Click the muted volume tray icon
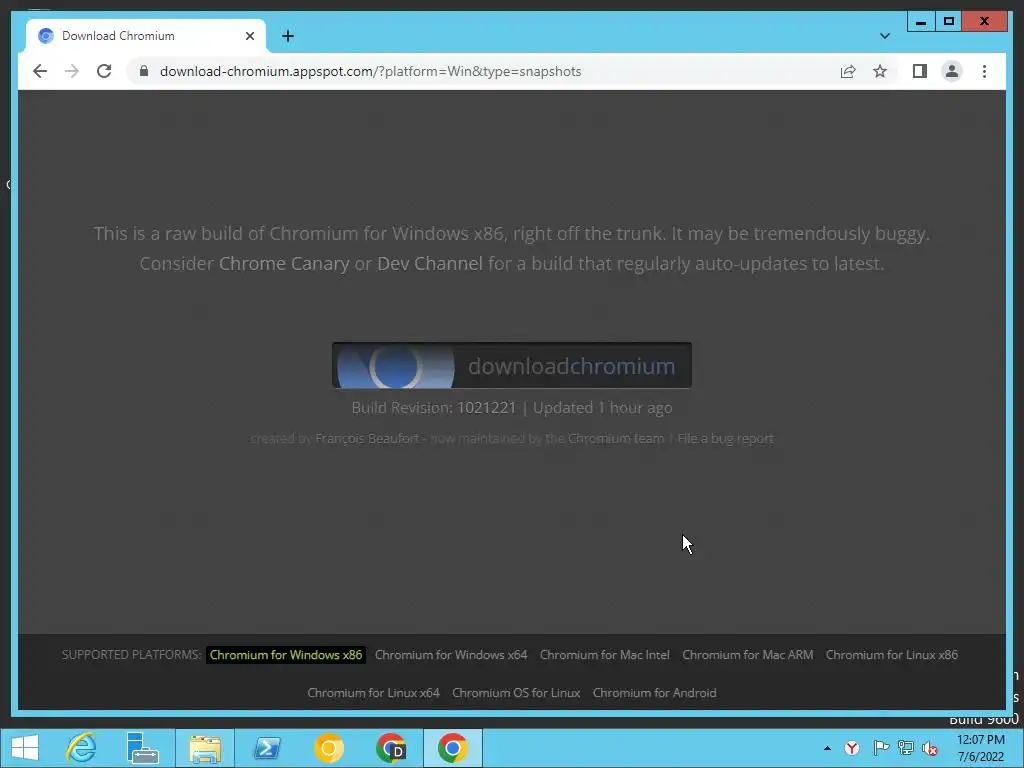Screen dimensions: 1024x768 tap(931, 749)
